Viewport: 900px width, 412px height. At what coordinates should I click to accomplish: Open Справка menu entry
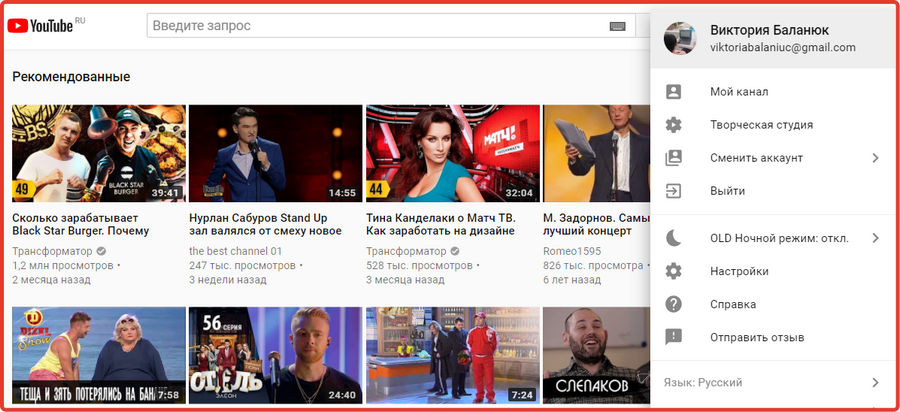[x=773, y=304]
